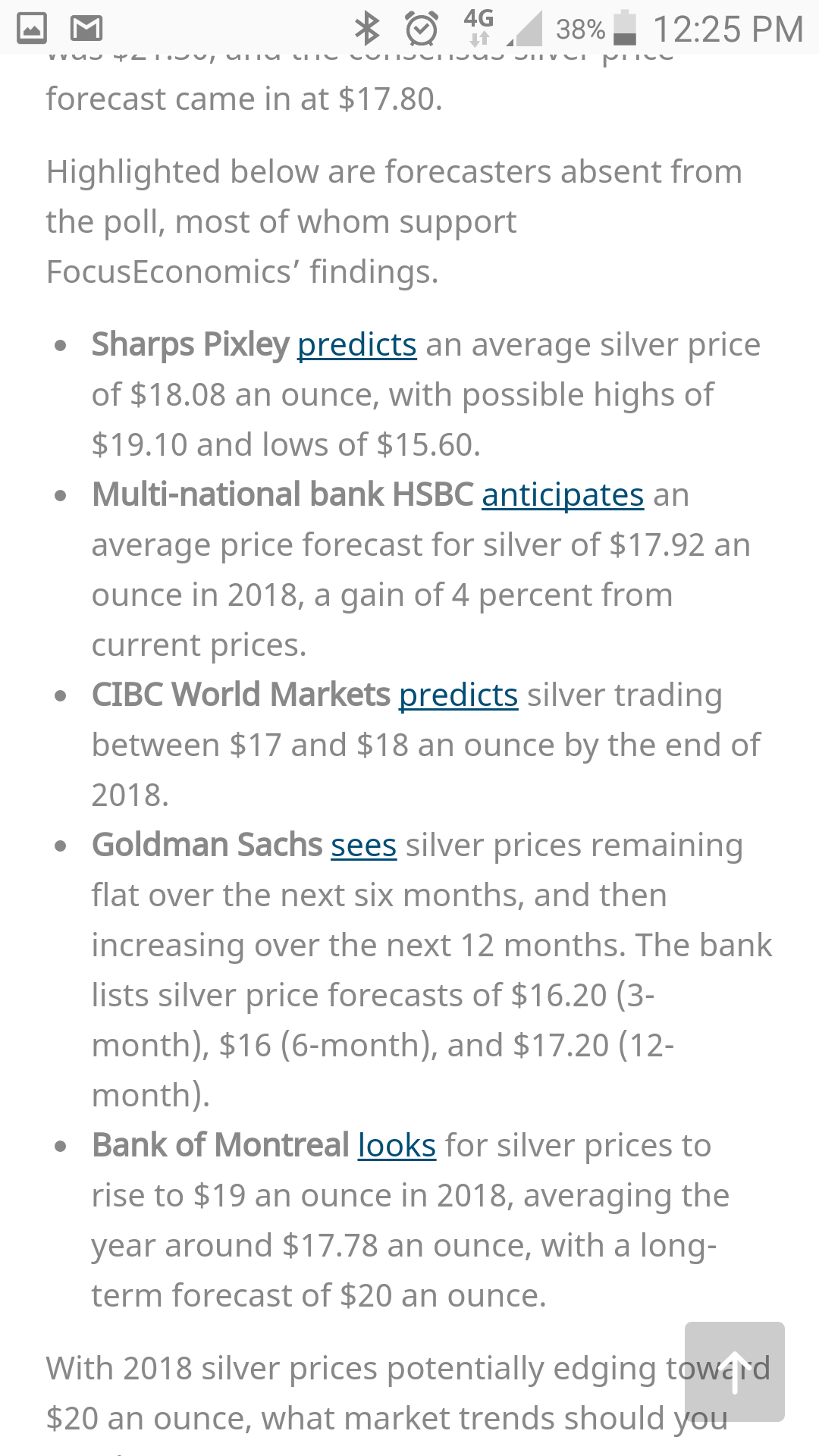Tap the 'Highlighted below are forecasters' paragraph

(394, 221)
